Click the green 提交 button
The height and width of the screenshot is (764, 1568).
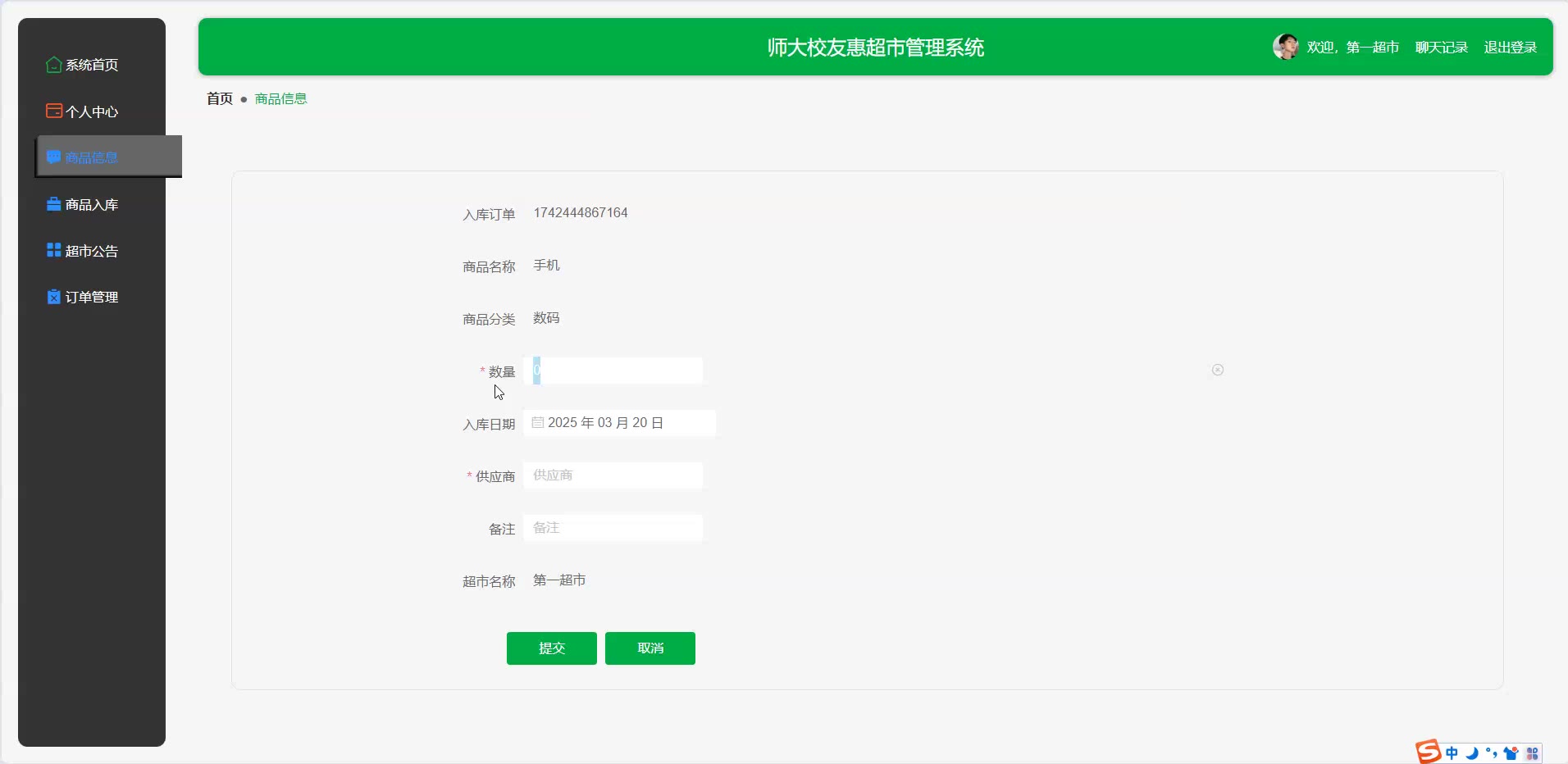(552, 648)
